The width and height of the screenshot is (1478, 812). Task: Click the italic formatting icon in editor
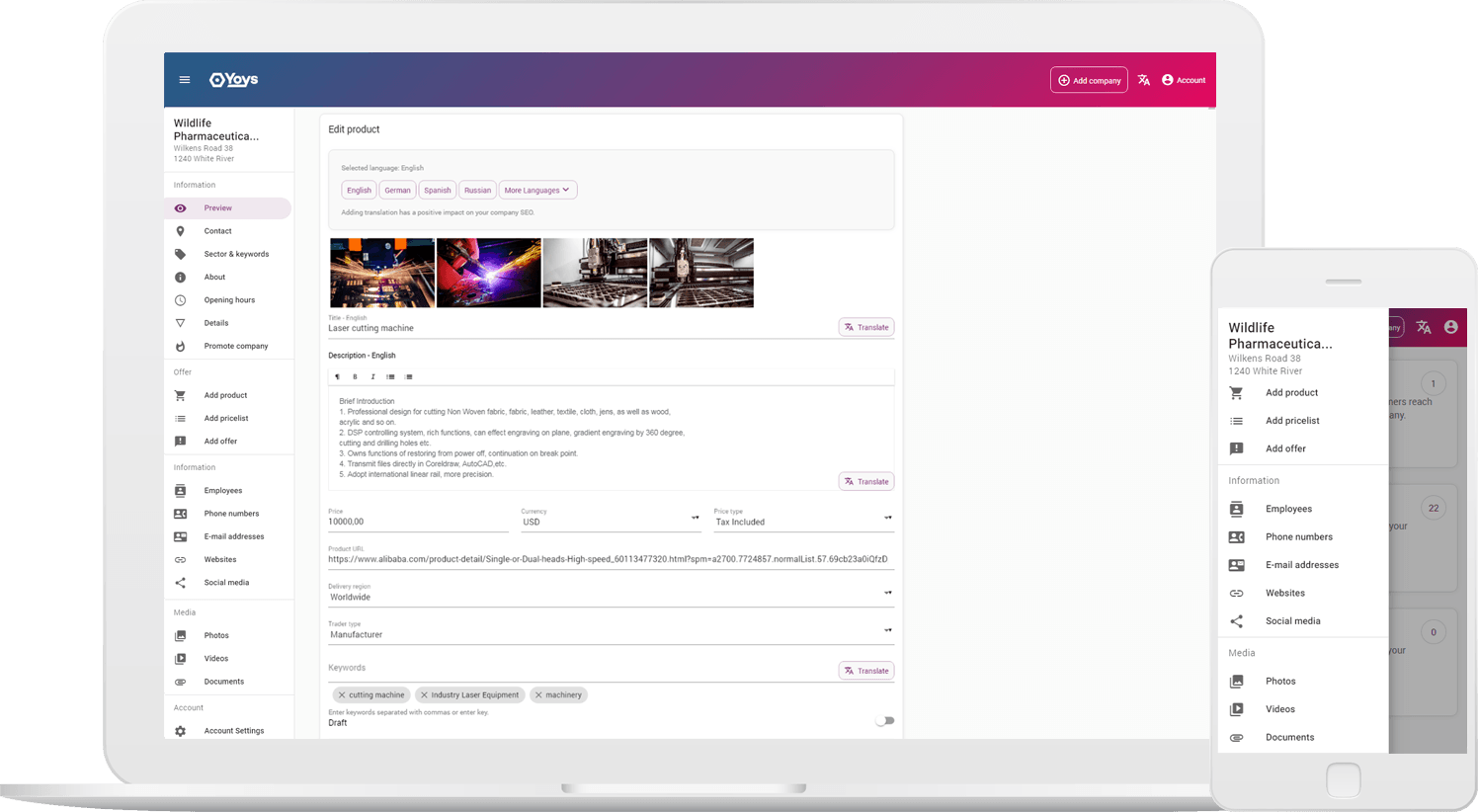(x=372, y=376)
